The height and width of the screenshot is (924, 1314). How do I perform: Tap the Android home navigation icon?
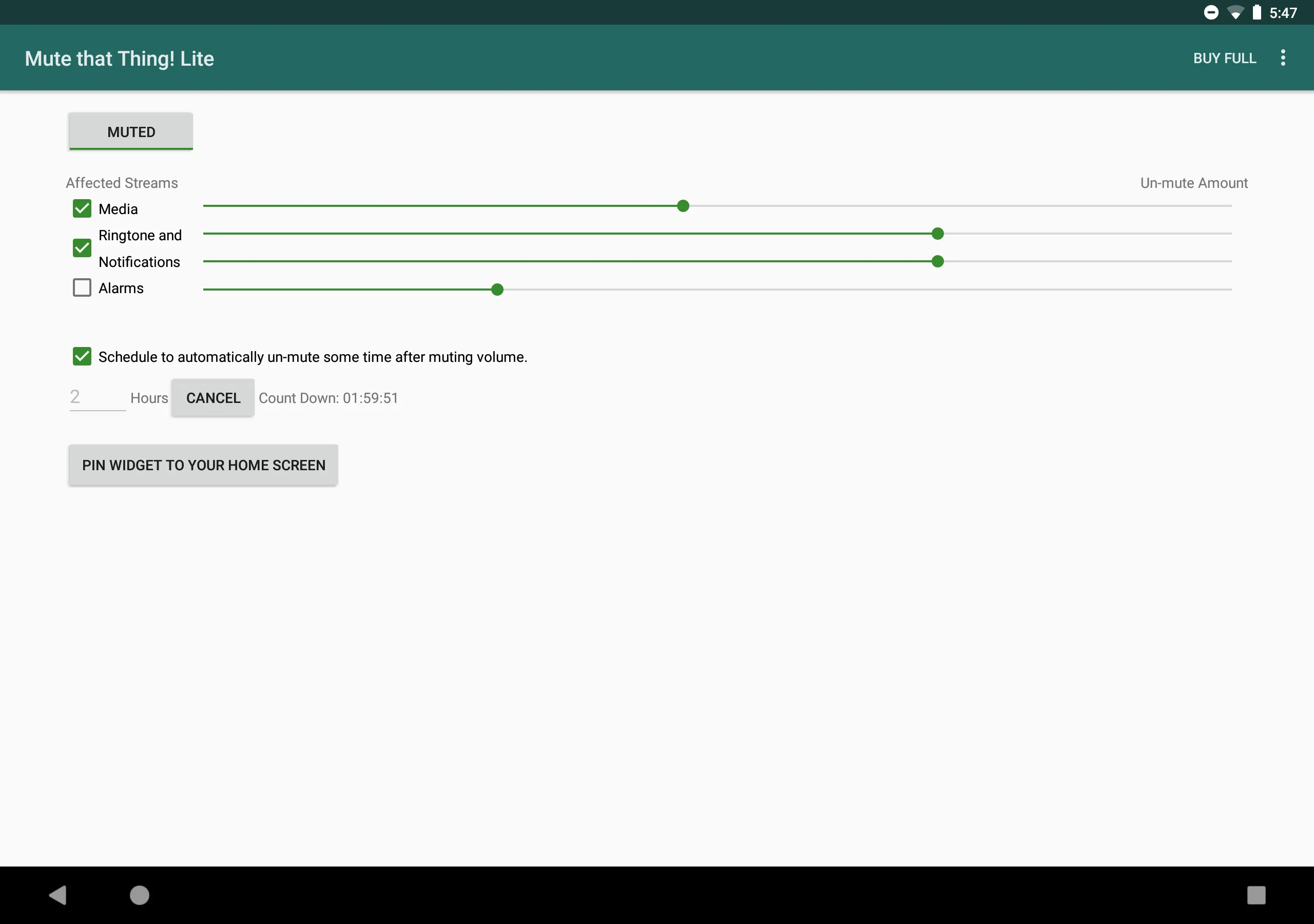click(x=139, y=895)
